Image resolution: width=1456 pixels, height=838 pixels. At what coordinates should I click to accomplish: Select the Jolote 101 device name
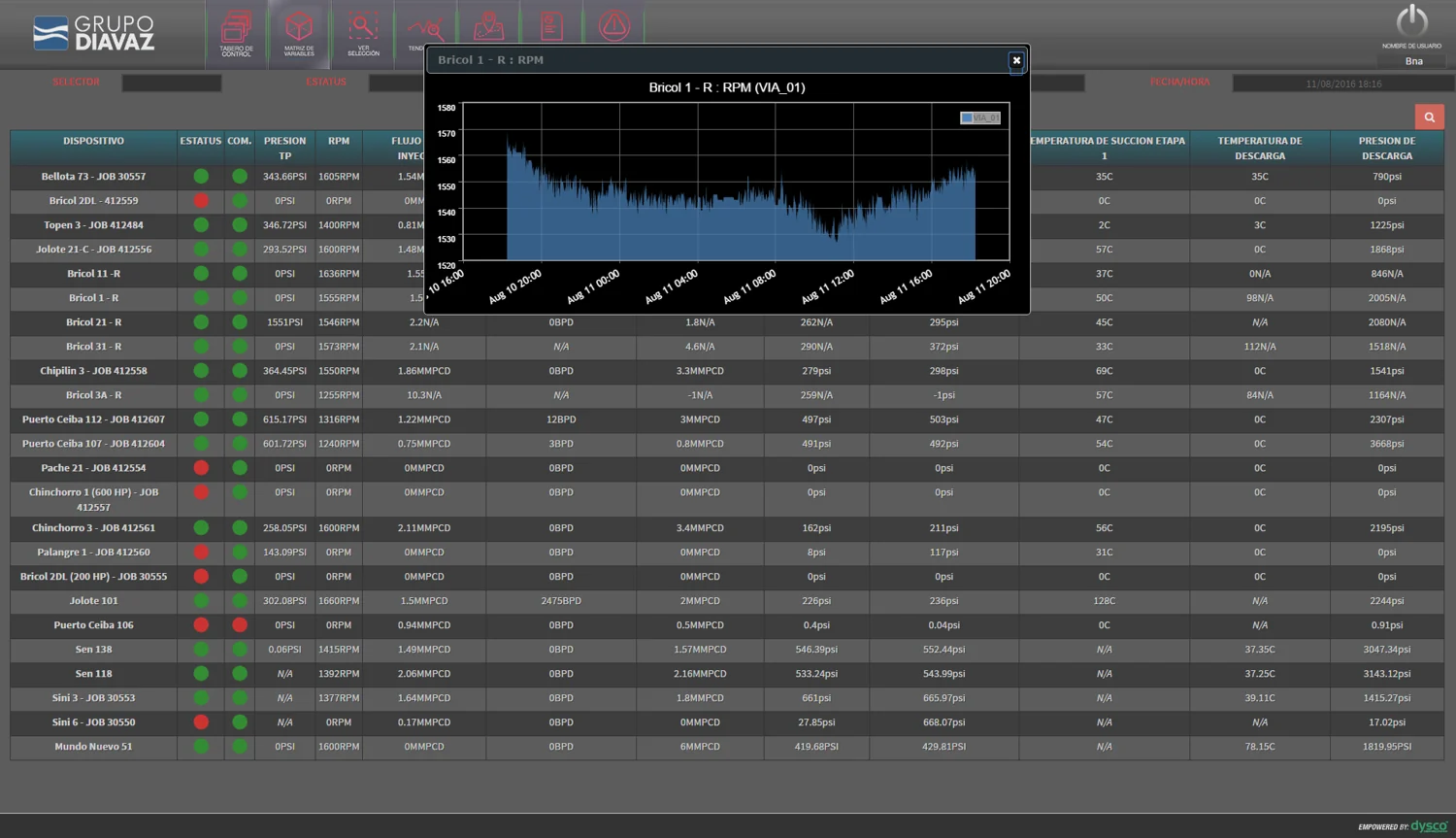click(x=93, y=601)
